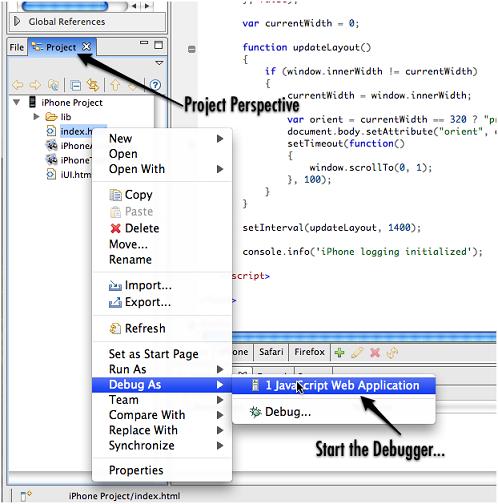Image resolution: width=498 pixels, height=504 pixels.
Task: Click the blue horizontal scrollbar thumb at top
Action: click(x=65, y=6)
